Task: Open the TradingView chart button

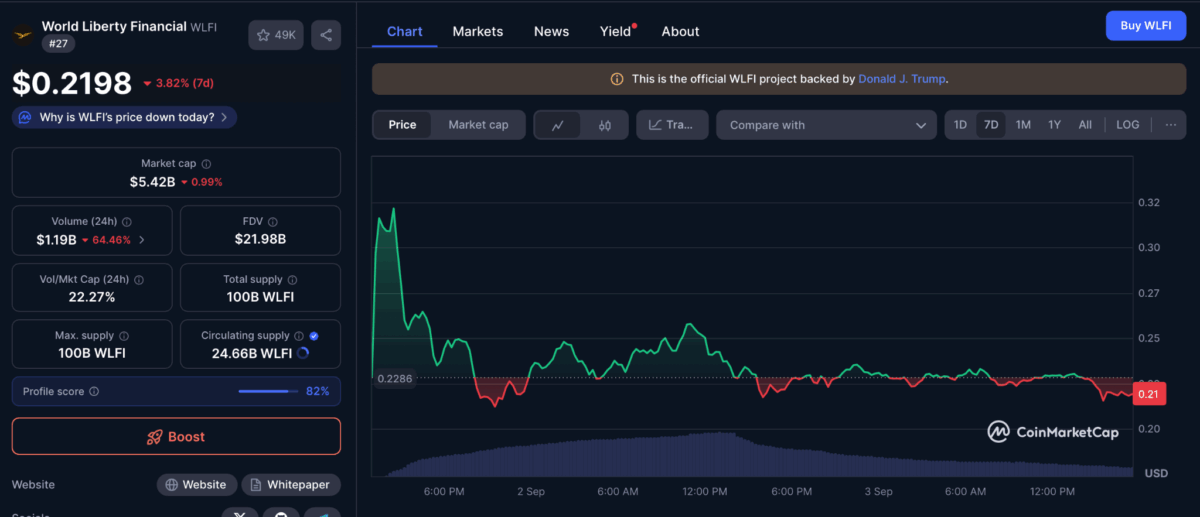Action: (672, 125)
